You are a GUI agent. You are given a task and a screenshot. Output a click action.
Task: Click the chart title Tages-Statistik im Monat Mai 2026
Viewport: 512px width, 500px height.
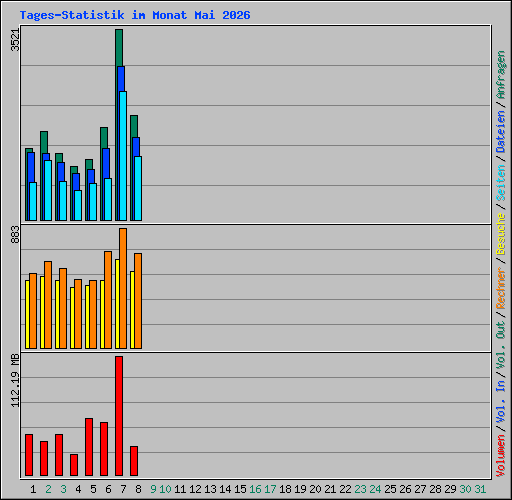pos(135,15)
